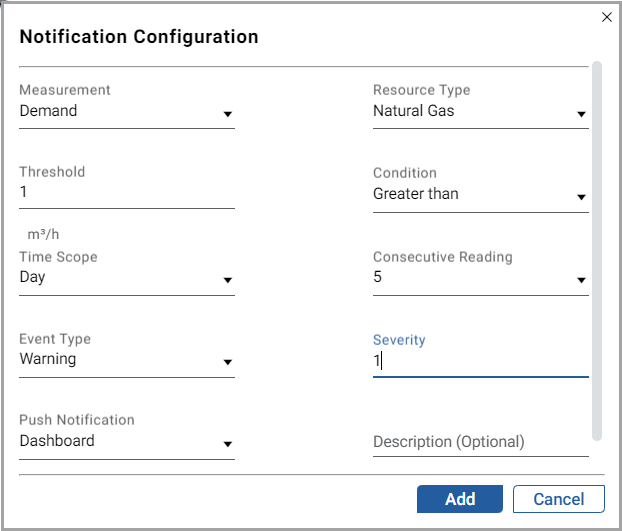The width and height of the screenshot is (622, 531).
Task: Click the Threshold input field
Action: click(x=127, y=192)
